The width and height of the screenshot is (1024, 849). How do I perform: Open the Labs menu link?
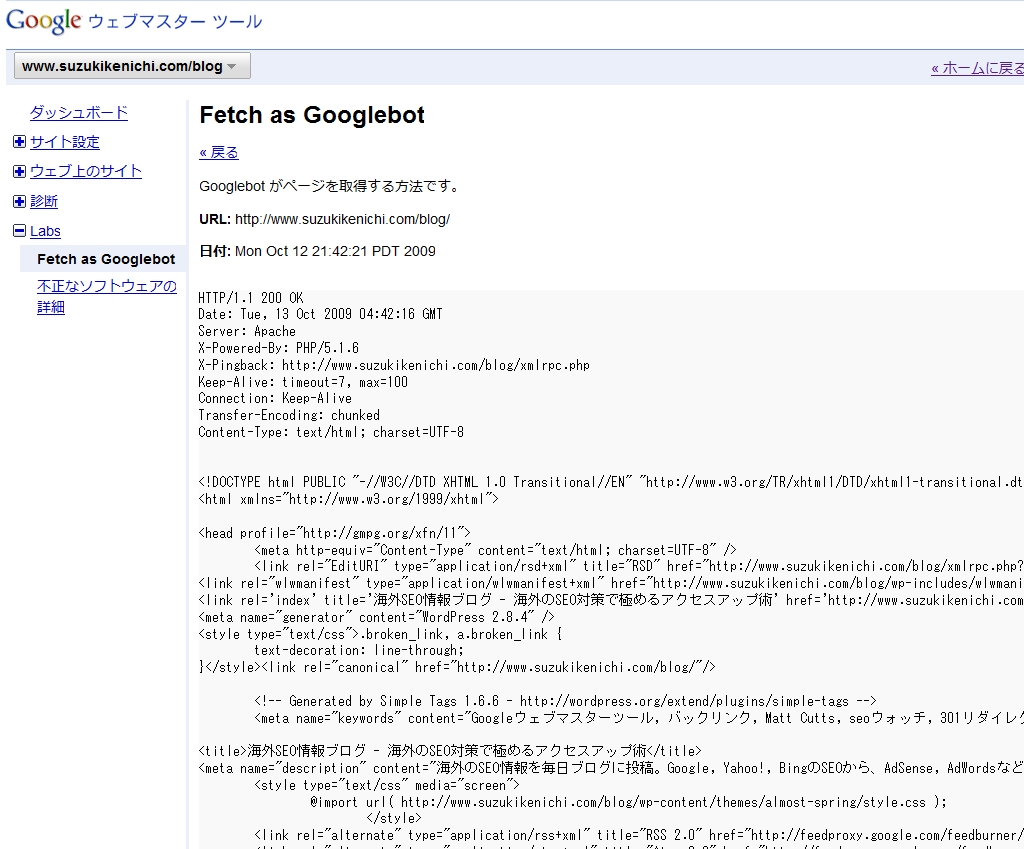click(45, 231)
